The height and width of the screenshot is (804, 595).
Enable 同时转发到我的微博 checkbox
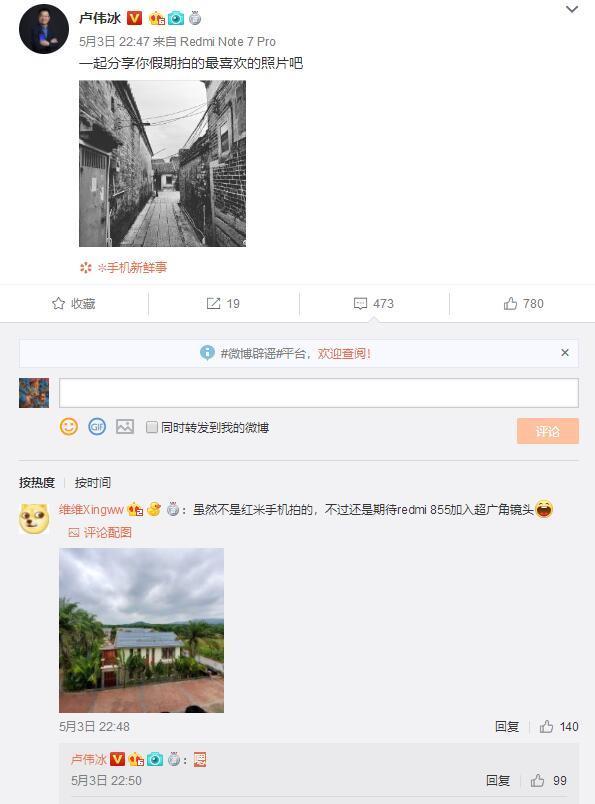click(x=152, y=427)
